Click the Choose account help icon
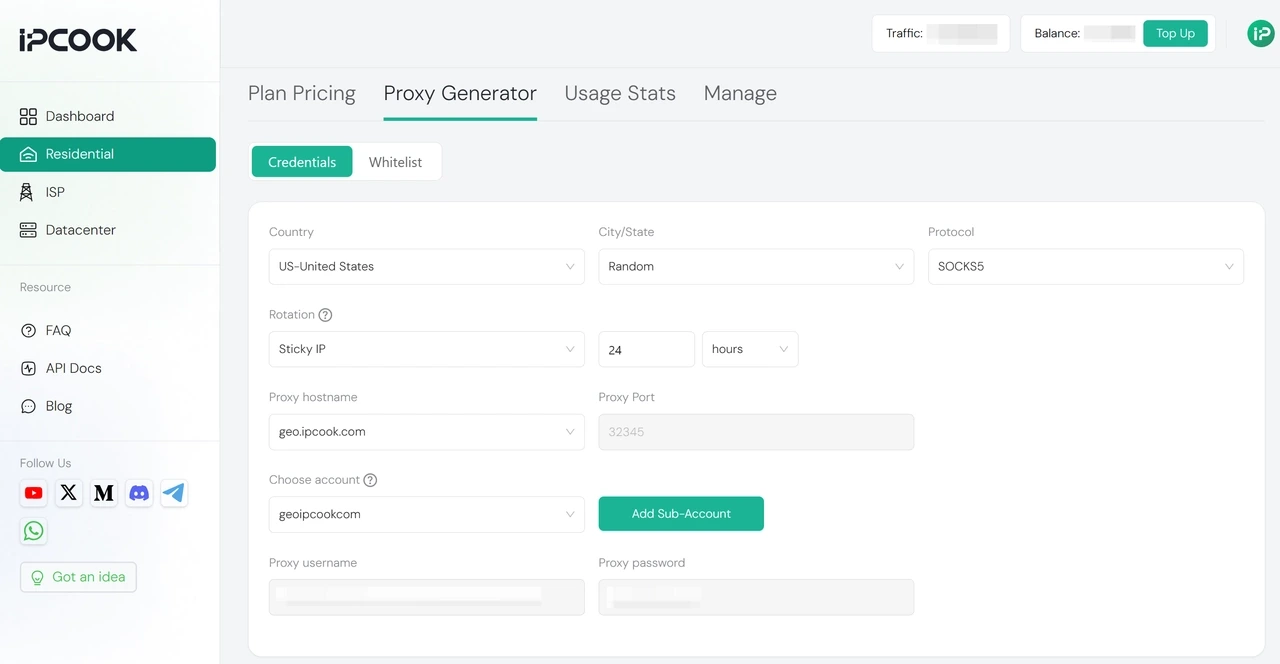This screenshot has height=664, width=1280. [370, 480]
